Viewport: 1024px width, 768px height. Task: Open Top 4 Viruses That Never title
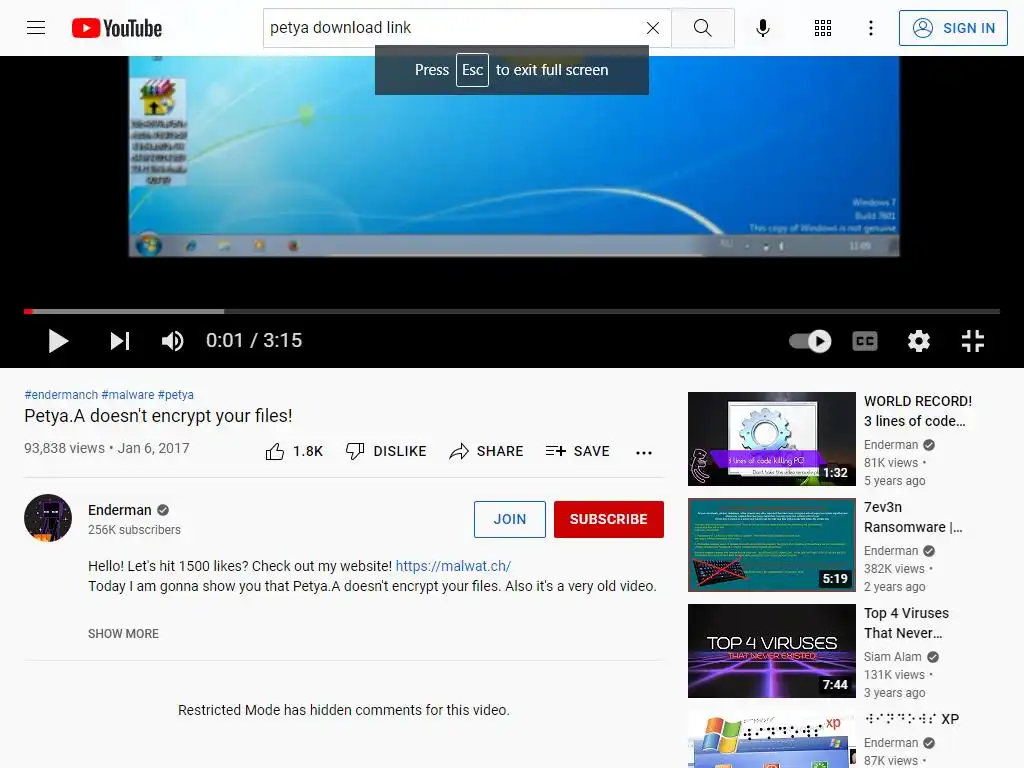tap(906, 623)
